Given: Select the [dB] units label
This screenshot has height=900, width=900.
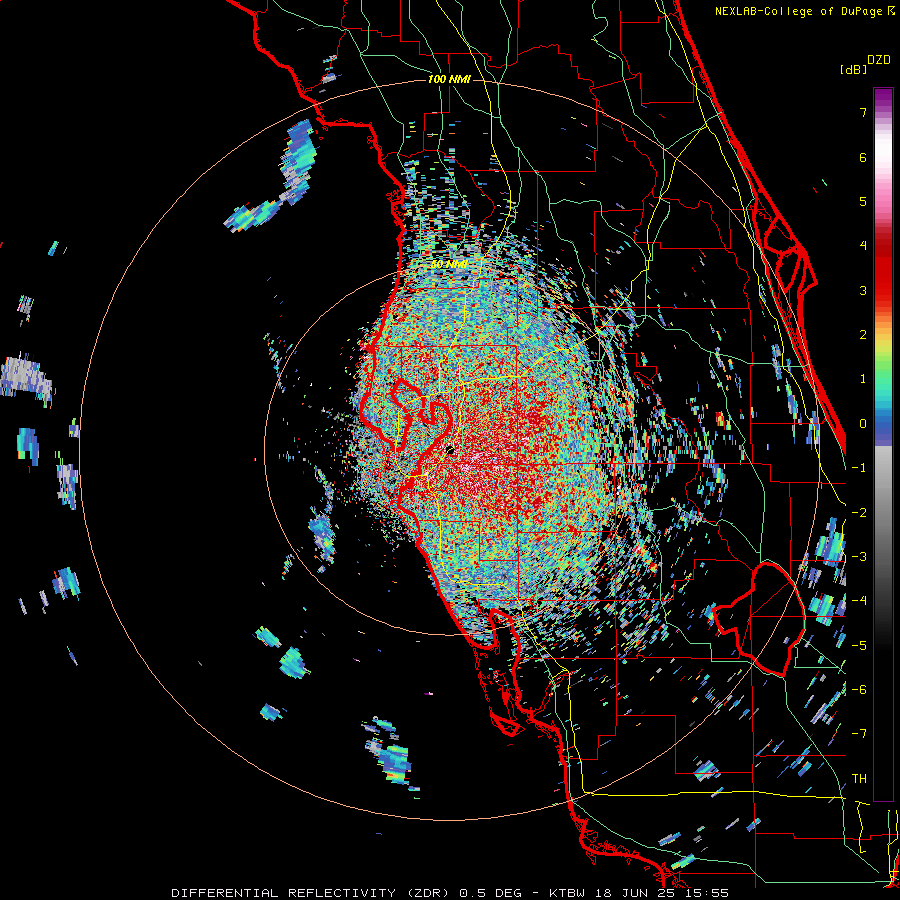Looking at the screenshot, I should click(x=853, y=69).
